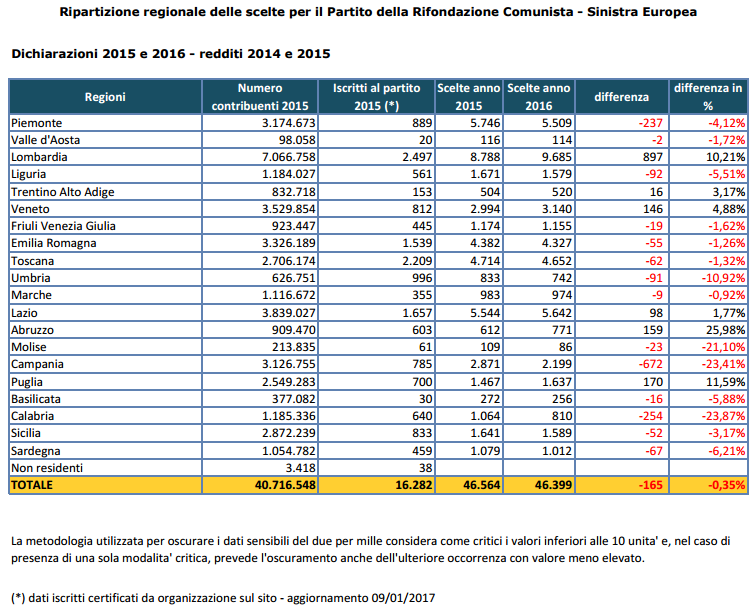The image size is (756, 609).
Task: Select the 'Molise' region cell
Action: 105,347
